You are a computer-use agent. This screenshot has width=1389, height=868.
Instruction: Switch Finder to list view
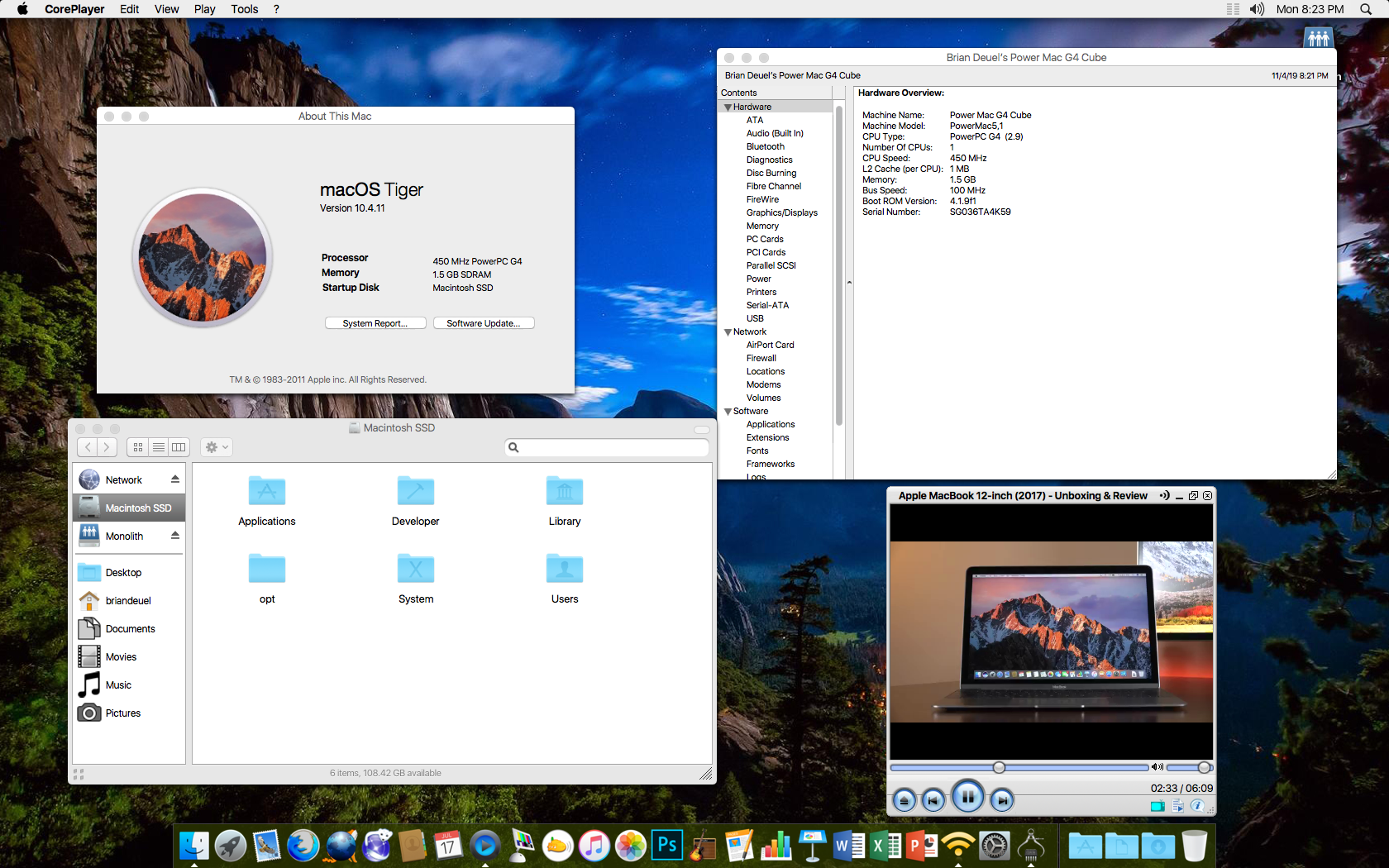159,447
